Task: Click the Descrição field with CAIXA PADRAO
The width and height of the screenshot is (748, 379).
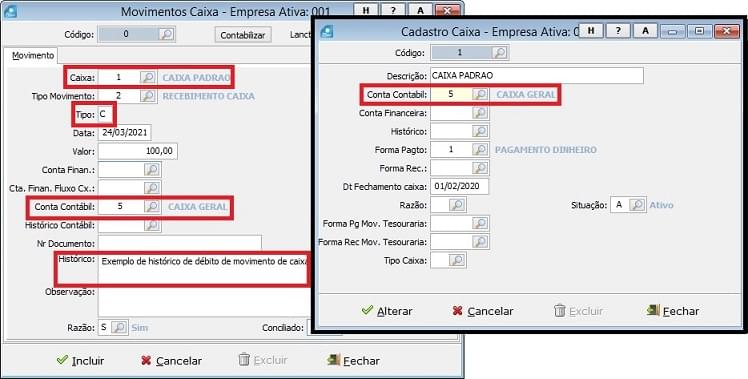Action: tap(537, 75)
